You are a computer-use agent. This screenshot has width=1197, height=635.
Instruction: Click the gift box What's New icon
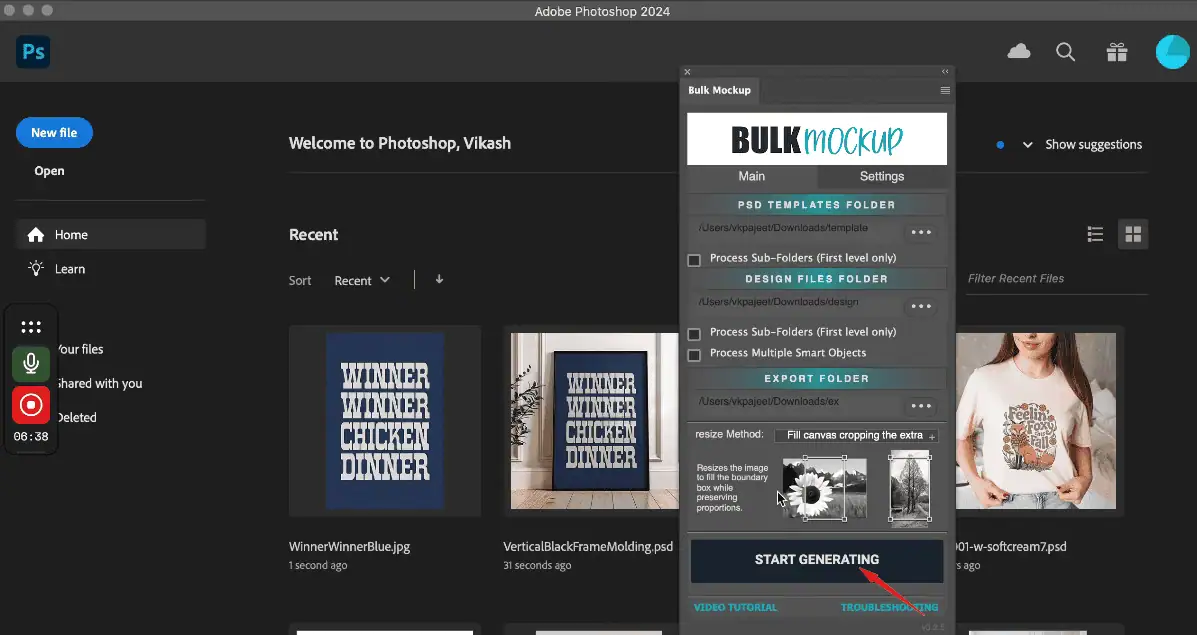(x=1116, y=52)
